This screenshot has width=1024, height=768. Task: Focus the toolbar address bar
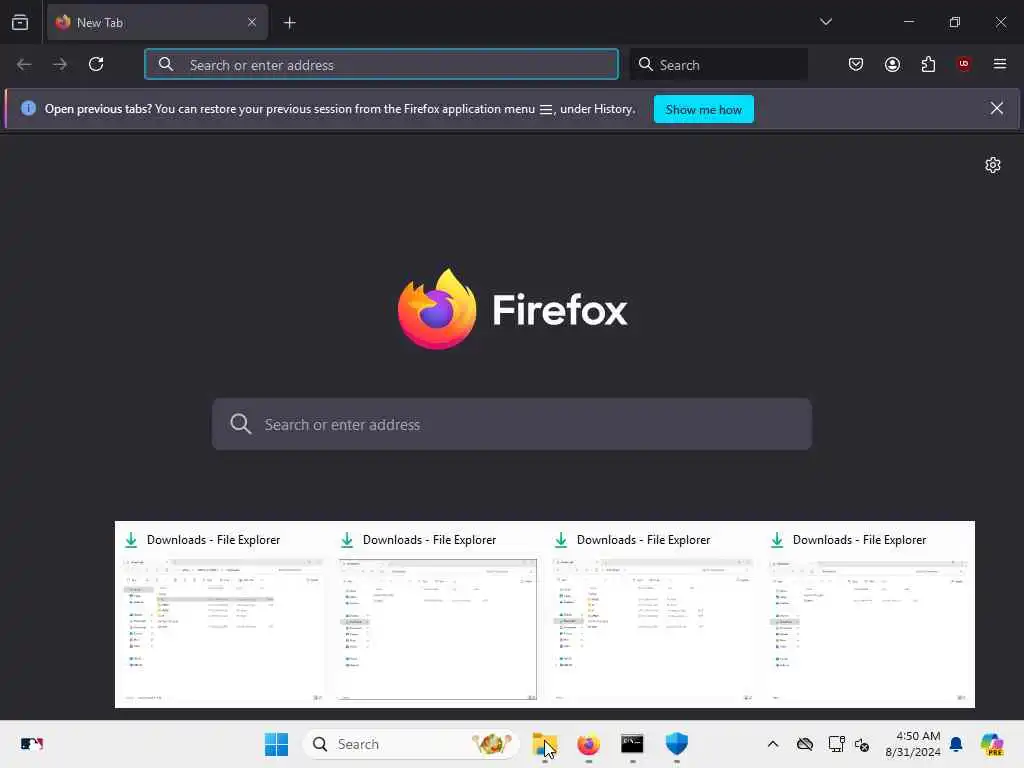[381, 64]
